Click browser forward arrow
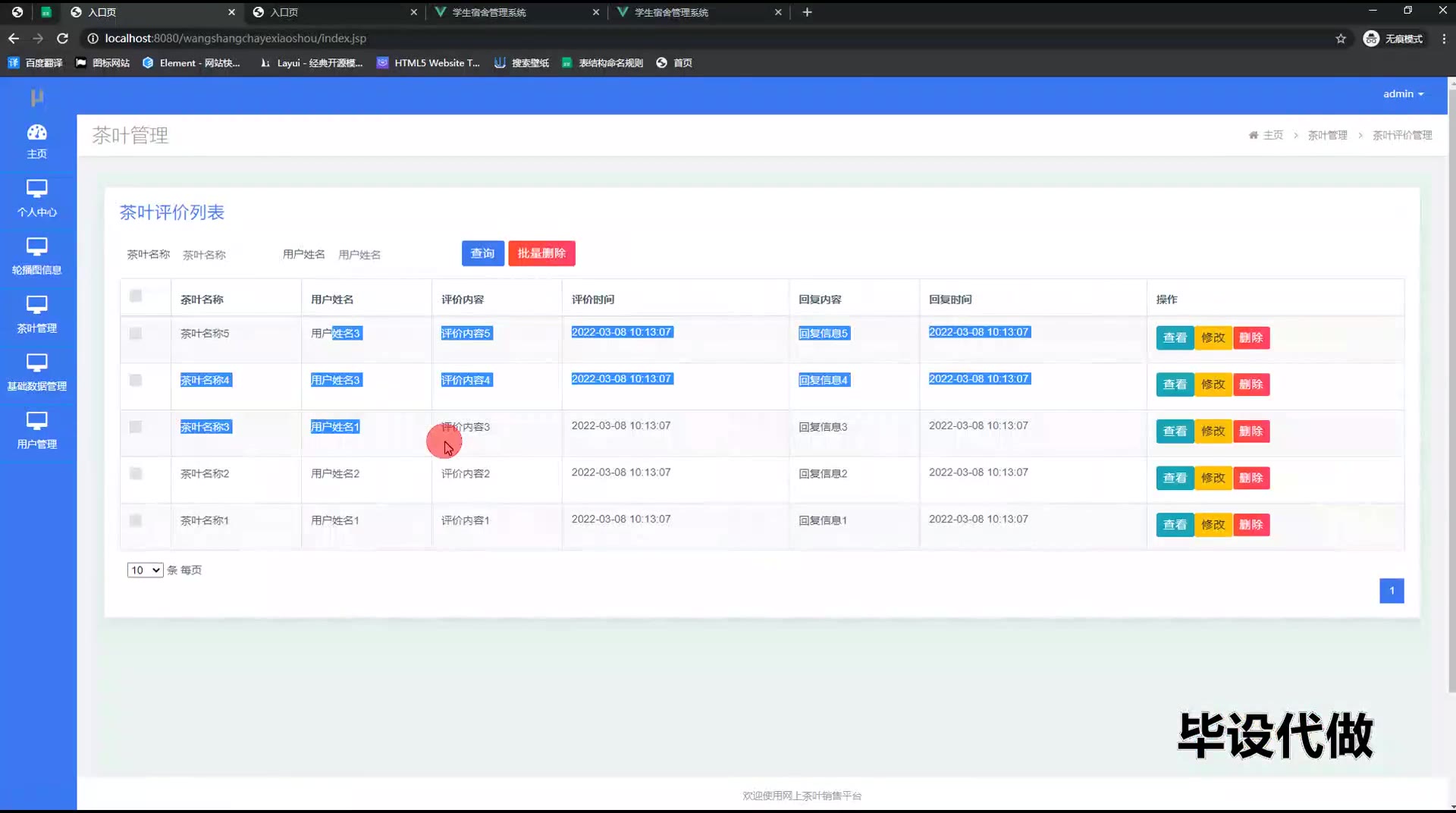Screen dimensions: 1456x813 tap(38, 38)
